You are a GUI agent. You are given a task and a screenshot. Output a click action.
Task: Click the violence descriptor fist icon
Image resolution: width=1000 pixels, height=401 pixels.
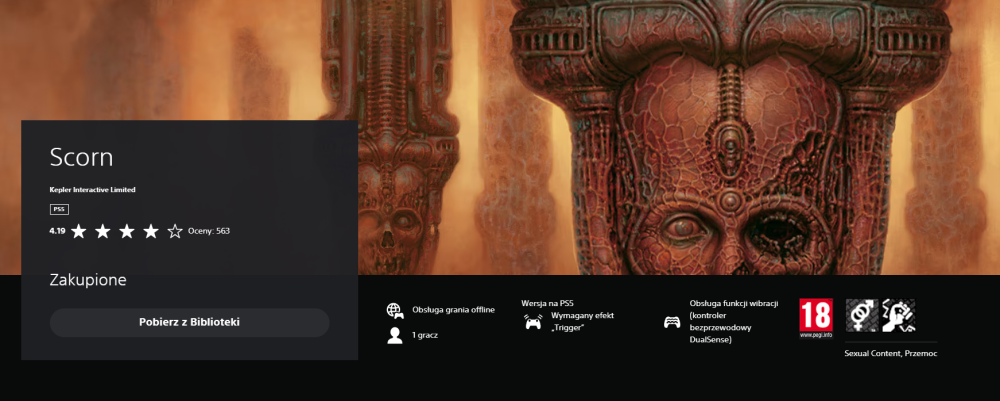899,316
